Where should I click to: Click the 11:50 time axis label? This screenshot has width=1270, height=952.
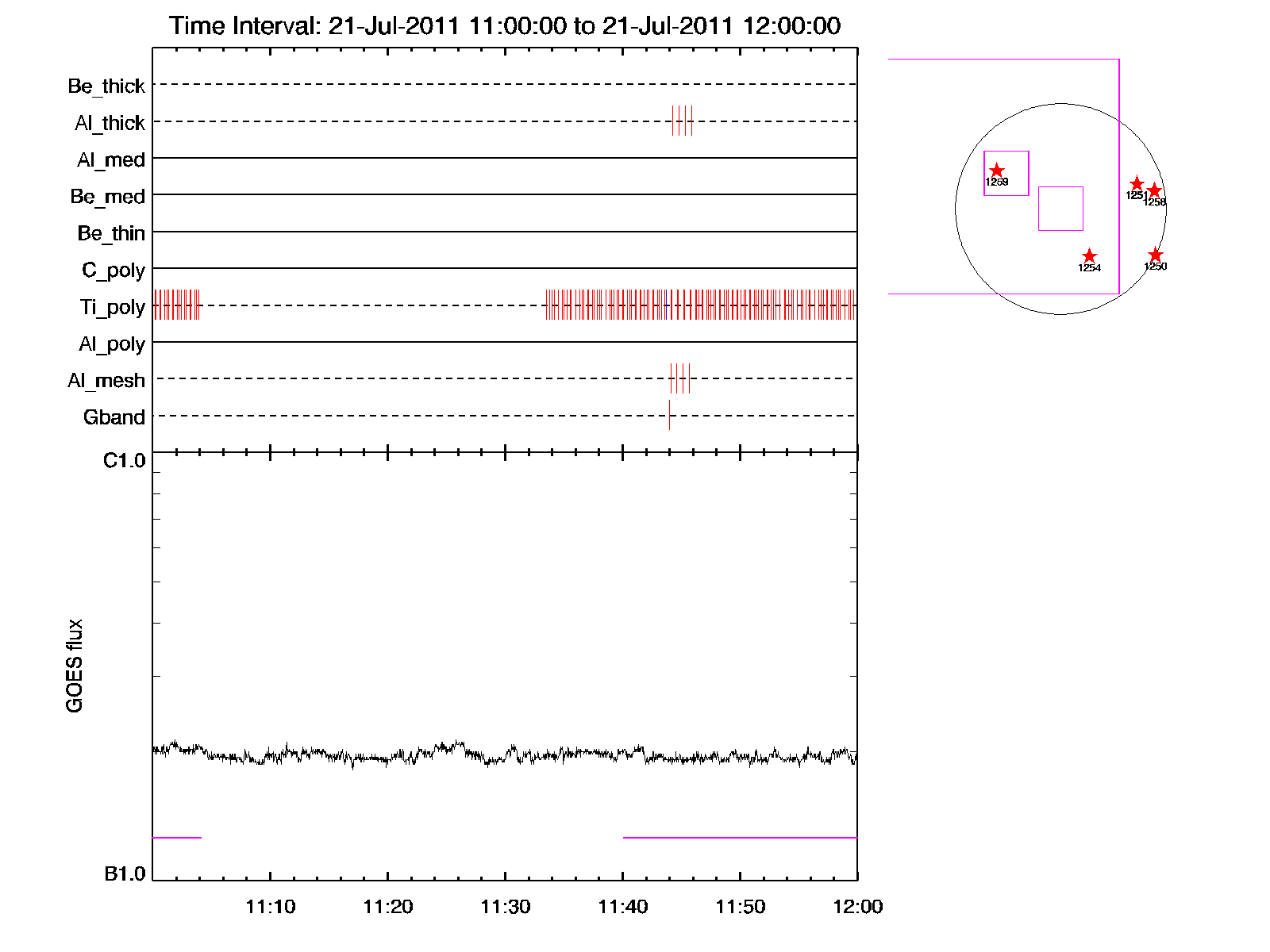[740, 907]
